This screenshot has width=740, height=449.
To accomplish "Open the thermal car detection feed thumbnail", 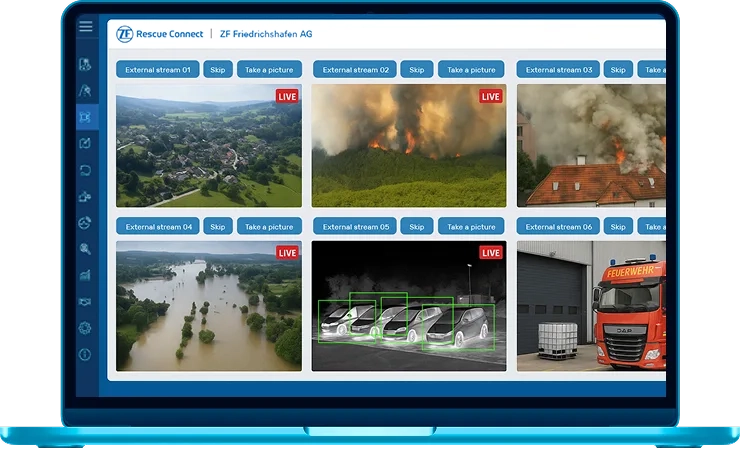I will point(408,306).
